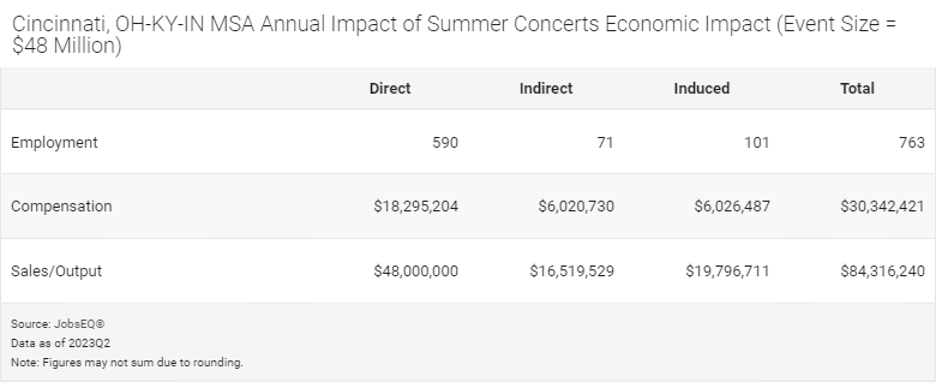936x382 pixels.
Task: Click the Direct column header
Action: pyautogui.click(x=390, y=88)
